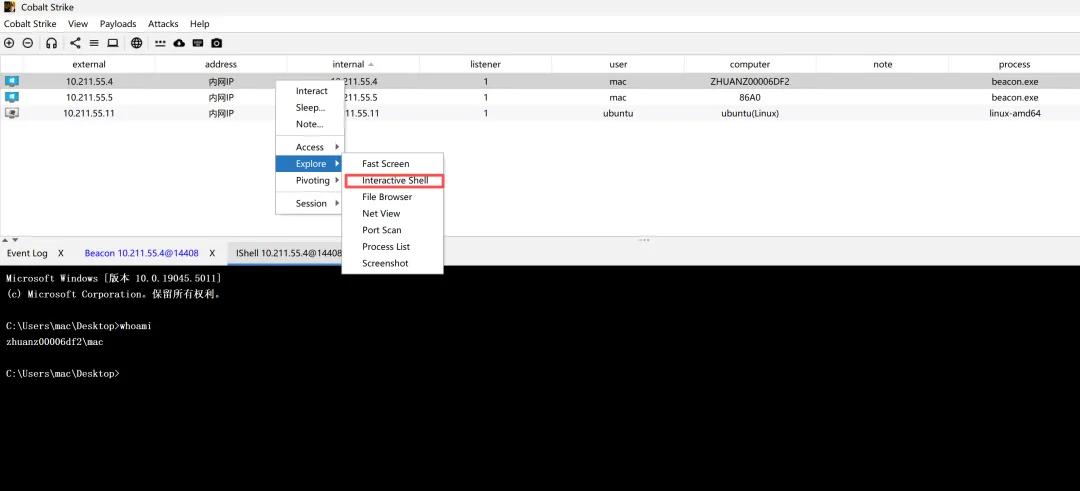Choose Sleep... from the context menu
The width and height of the screenshot is (1080, 491).
310,107
